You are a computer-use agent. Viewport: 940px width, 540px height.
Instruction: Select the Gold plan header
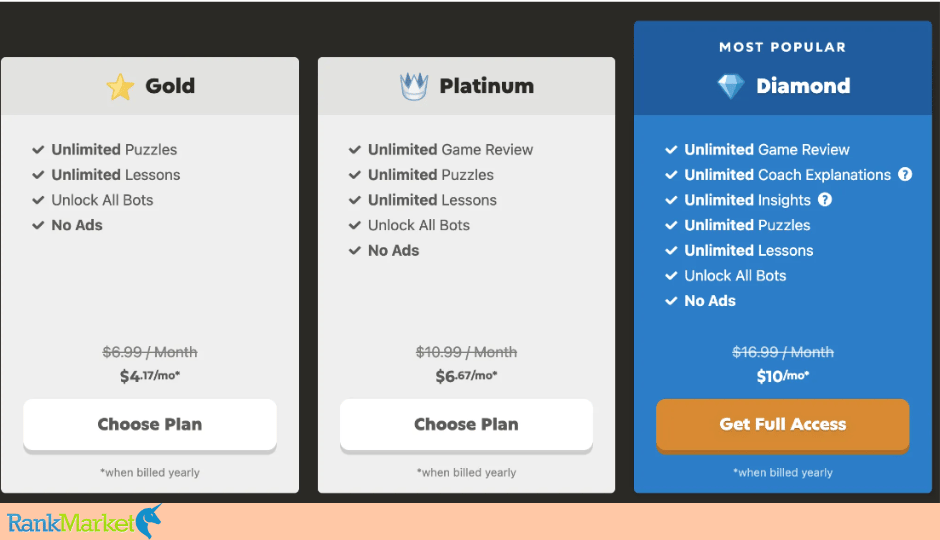[150, 86]
